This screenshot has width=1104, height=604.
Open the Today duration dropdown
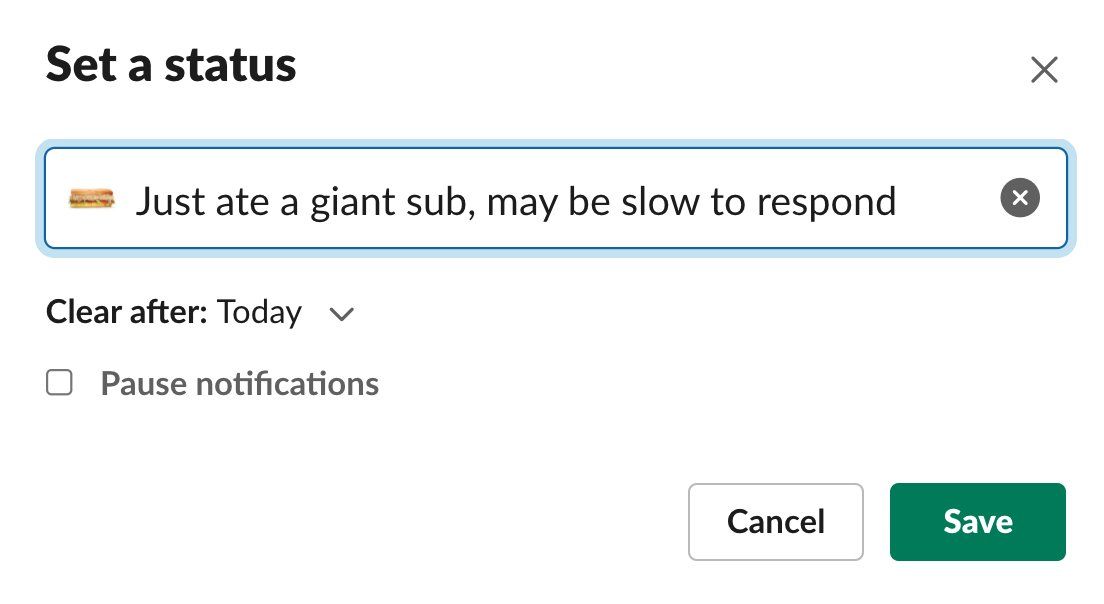point(260,313)
